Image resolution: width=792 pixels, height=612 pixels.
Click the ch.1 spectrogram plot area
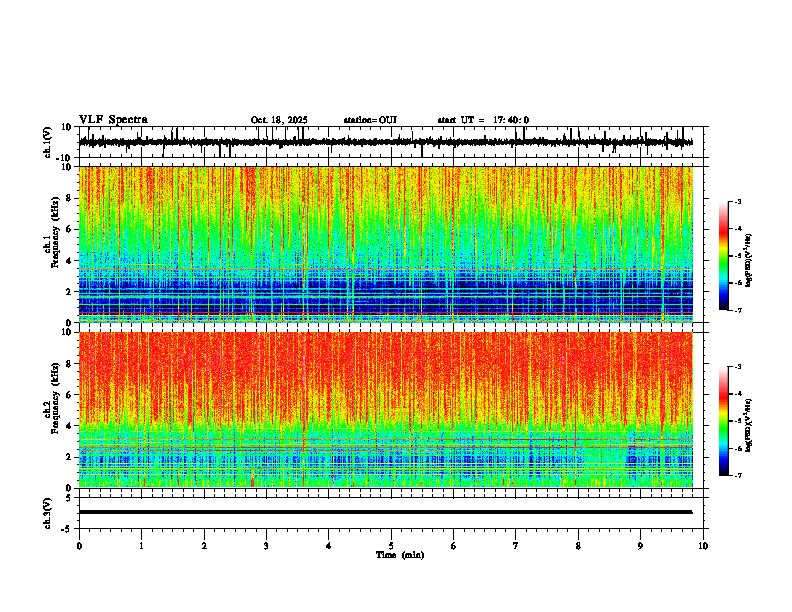pos(386,244)
